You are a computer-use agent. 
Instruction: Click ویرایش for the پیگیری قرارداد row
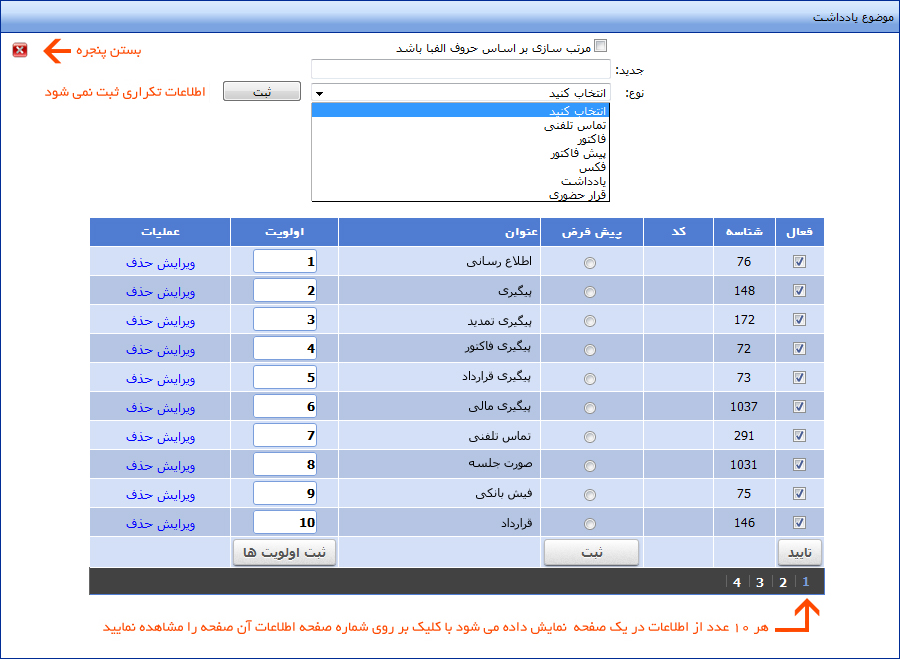coord(176,379)
